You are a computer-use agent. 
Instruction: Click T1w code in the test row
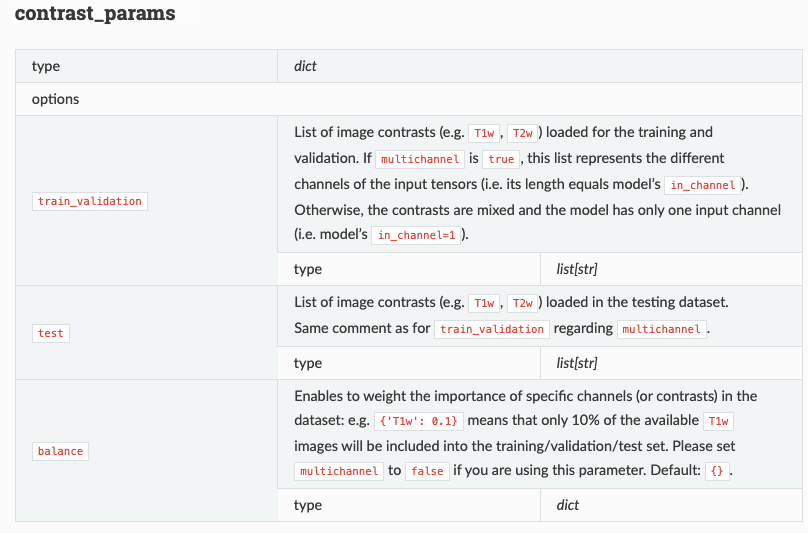(x=485, y=303)
